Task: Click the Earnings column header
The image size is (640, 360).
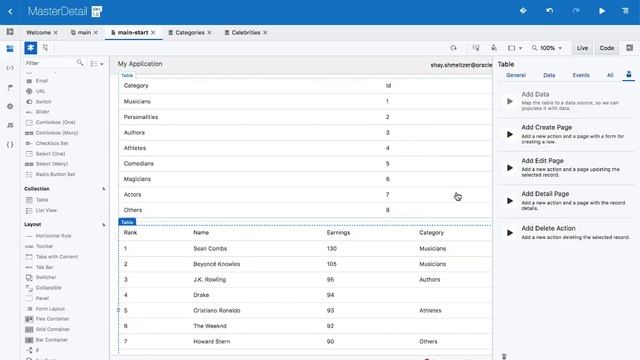Action: click(x=338, y=232)
